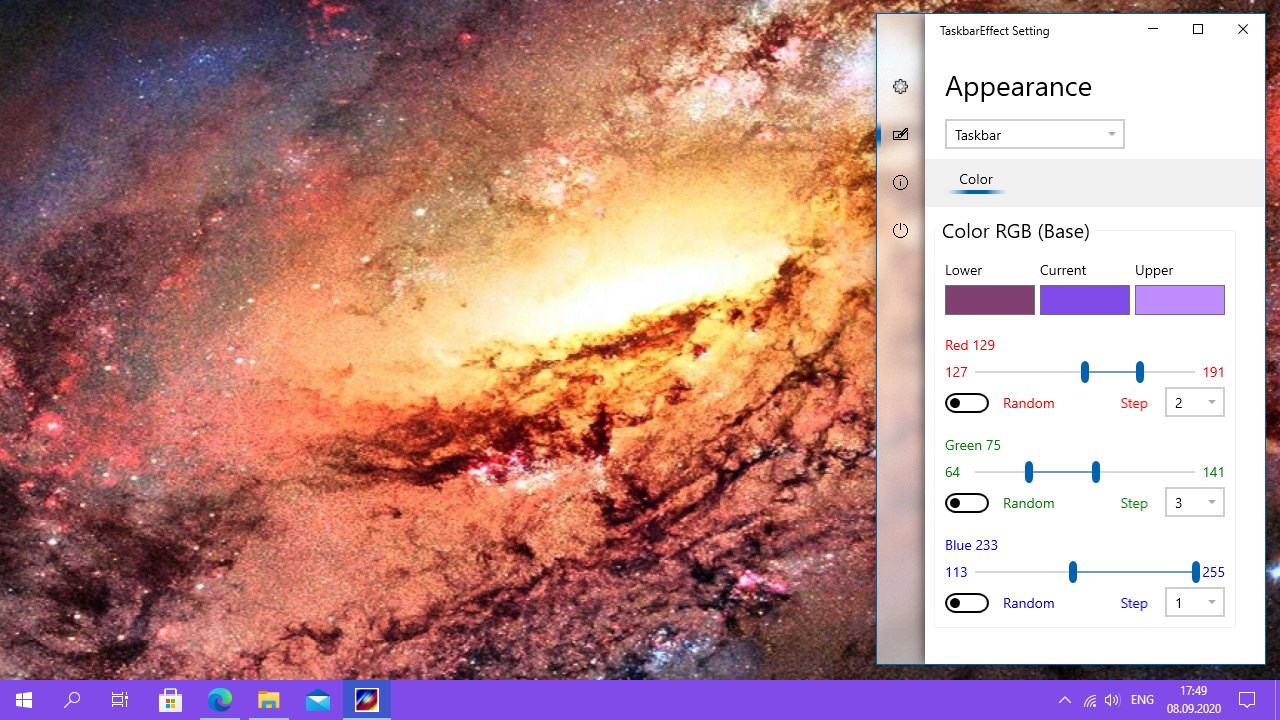Enable Random toggle for Green
This screenshot has width=1280, height=720.
[967, 503]
